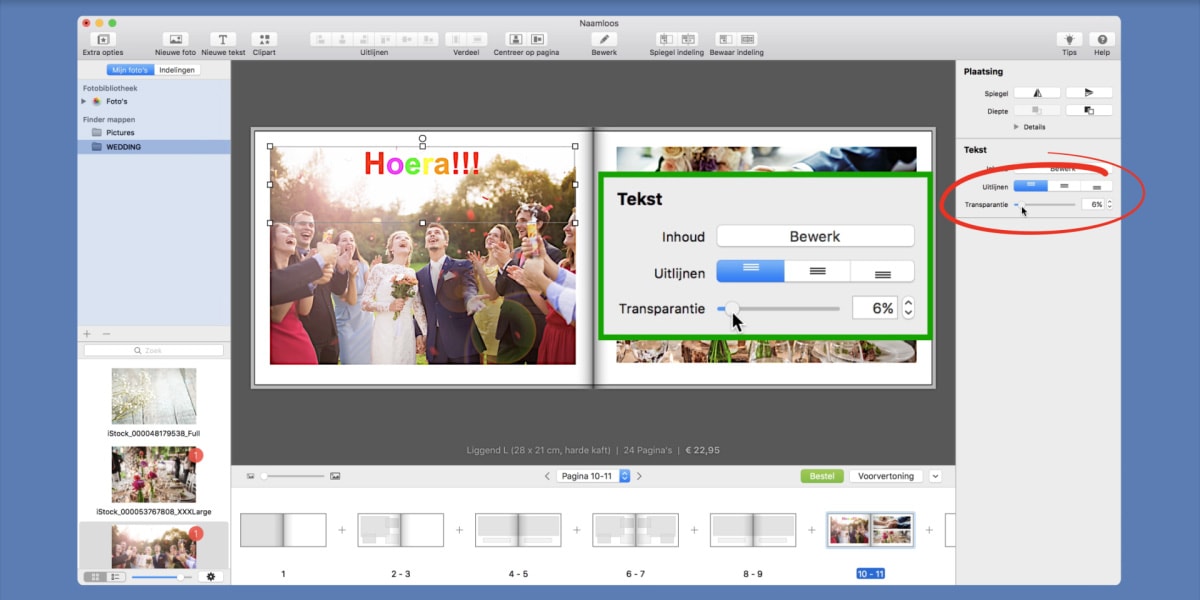Click the Transparantie value stepper arrows
Viewport: 1200px width, 600px height.
pos(1109,204)
